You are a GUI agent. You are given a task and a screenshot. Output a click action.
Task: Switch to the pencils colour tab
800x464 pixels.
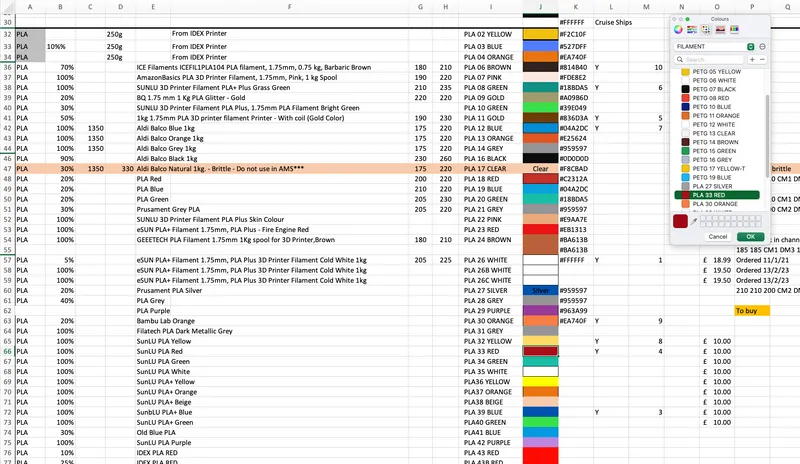tap(734, 30)
